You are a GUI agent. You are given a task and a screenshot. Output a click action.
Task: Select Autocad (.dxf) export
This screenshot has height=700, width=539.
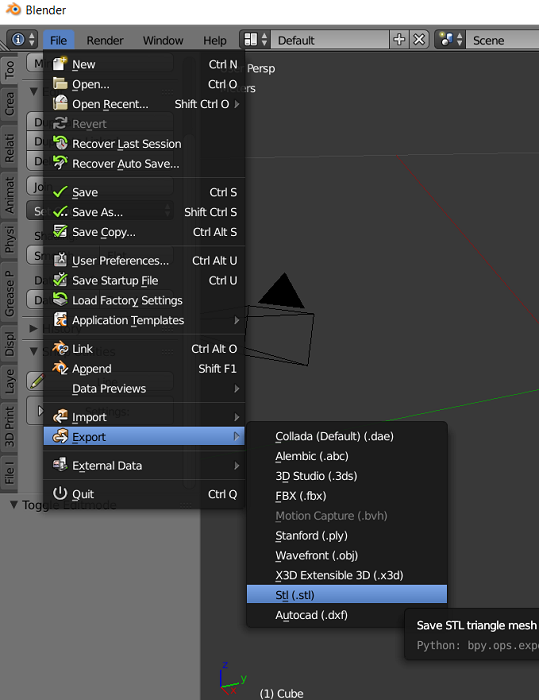347,615
